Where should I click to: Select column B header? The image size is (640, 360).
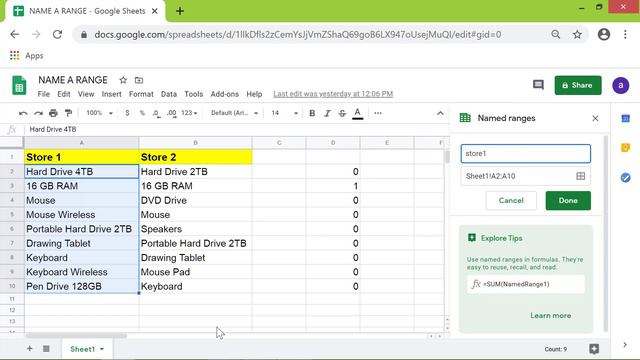[x=196, y=143]
